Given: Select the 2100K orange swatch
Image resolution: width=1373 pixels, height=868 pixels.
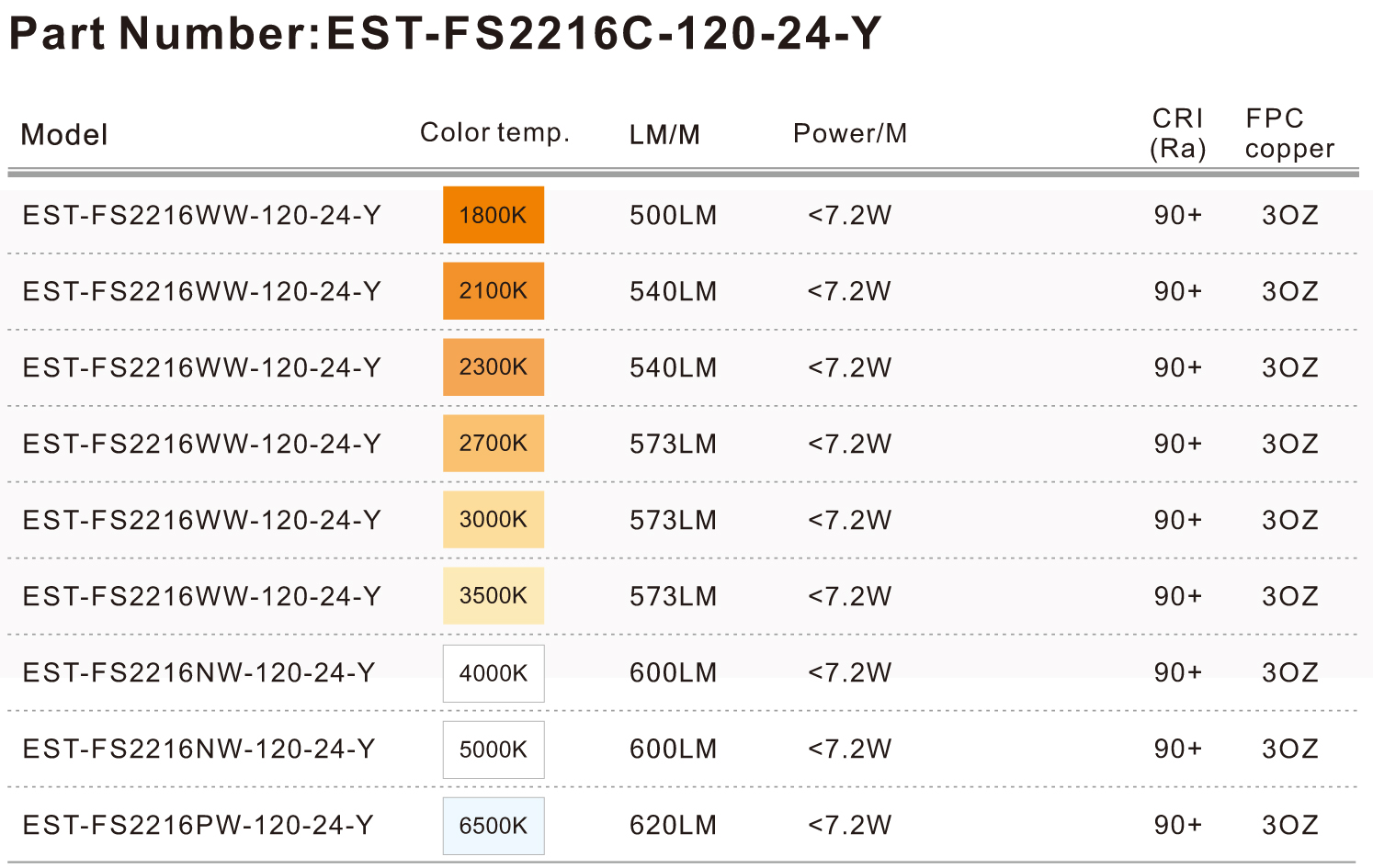Looking at the screenshot, I should [494, 291].
